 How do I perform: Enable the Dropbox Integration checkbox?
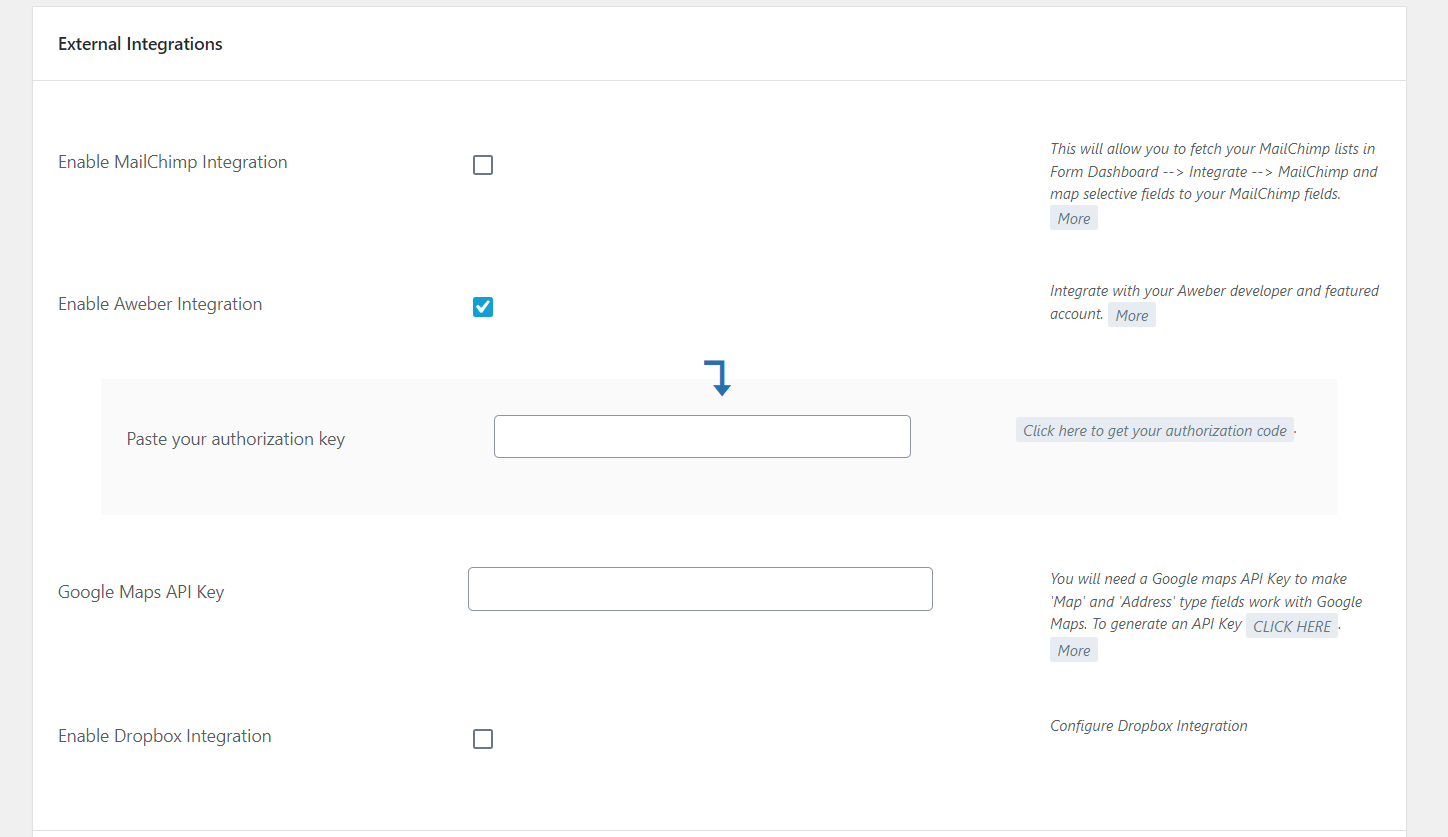point(483,739)
